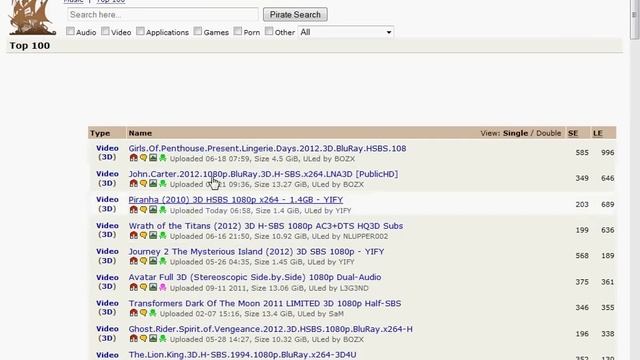Open Transformers Dark Of The Moon link
The image size is (640, 360).
coord(265,303)
